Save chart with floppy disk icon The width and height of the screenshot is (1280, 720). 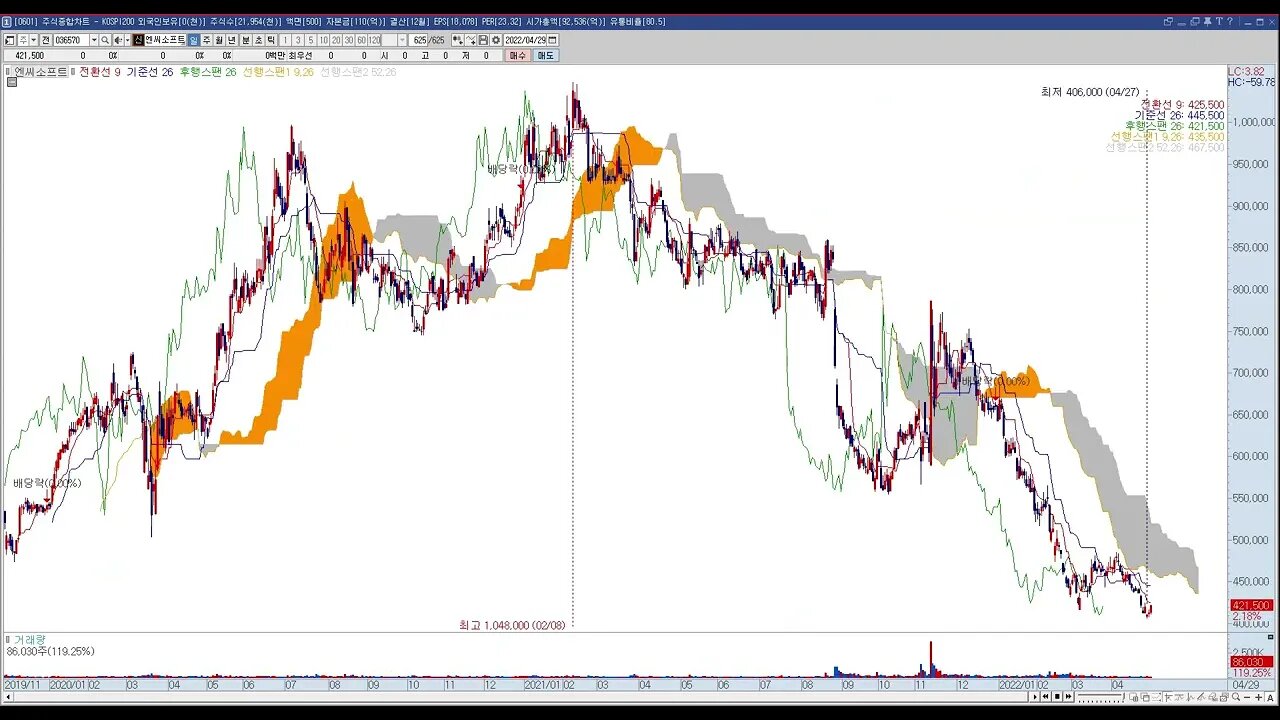[483, 40]
